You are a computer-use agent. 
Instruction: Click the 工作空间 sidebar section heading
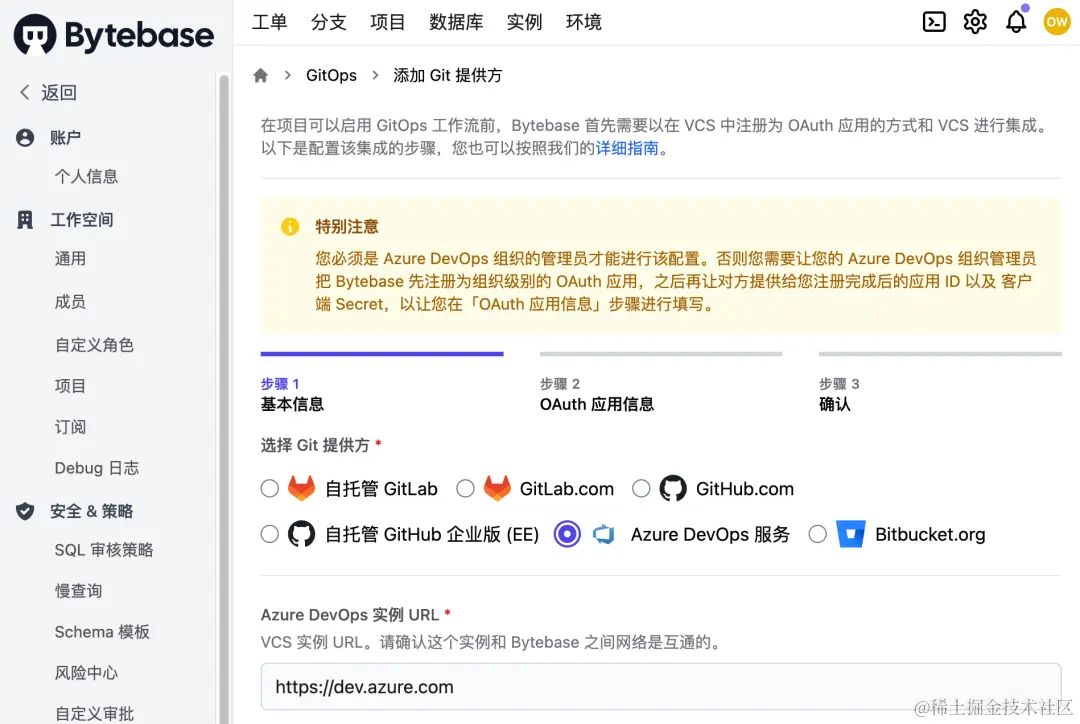coord(81,220)
